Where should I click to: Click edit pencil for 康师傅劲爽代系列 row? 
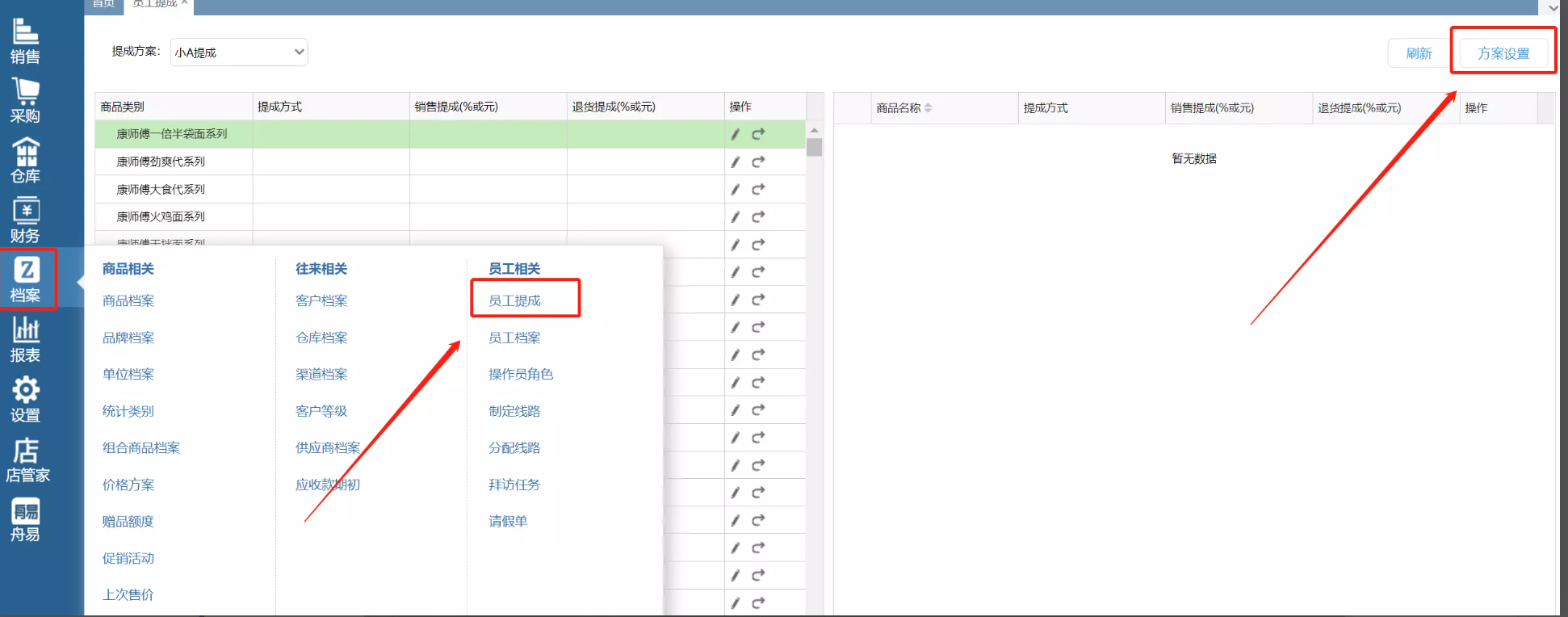click(x=735, y=162)
